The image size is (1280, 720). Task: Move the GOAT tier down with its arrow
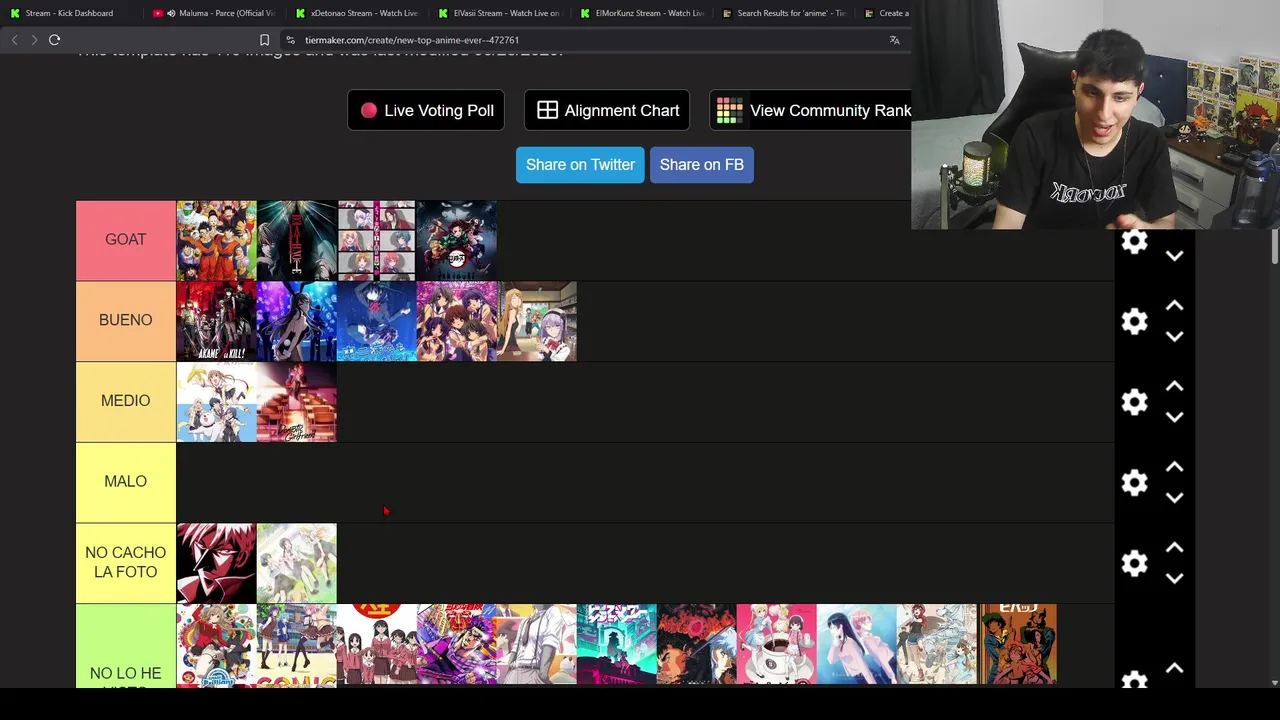(1175, 256)
